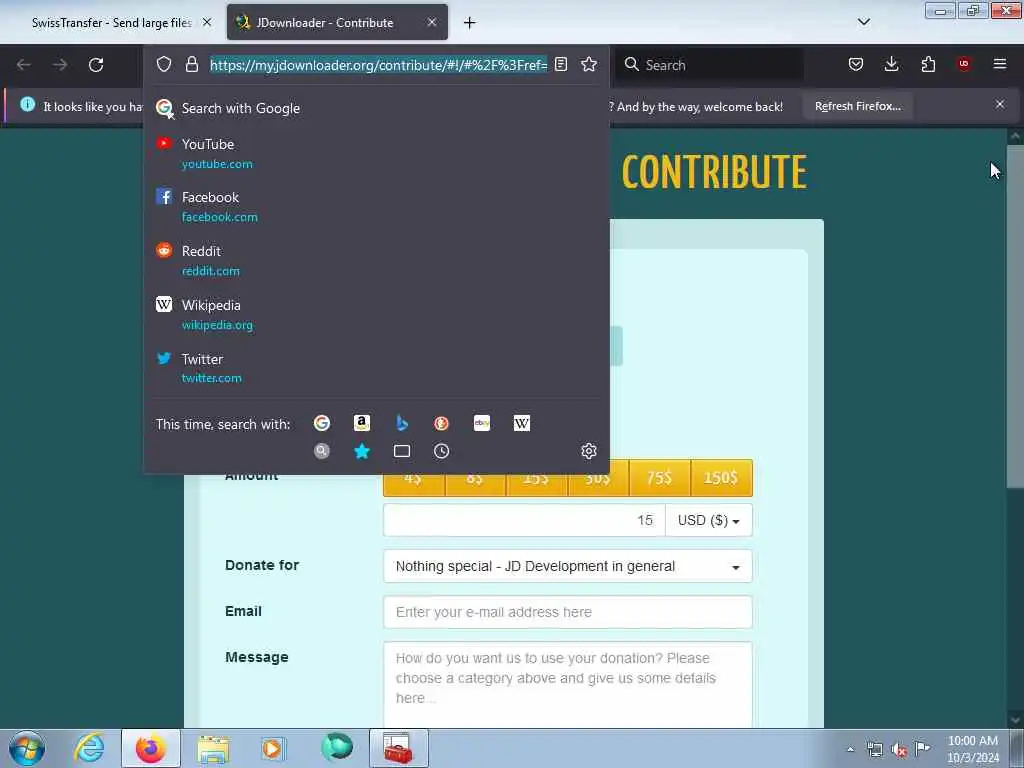Search open tabs using the tab icon
1024x768 pixels.
[402, 451]
